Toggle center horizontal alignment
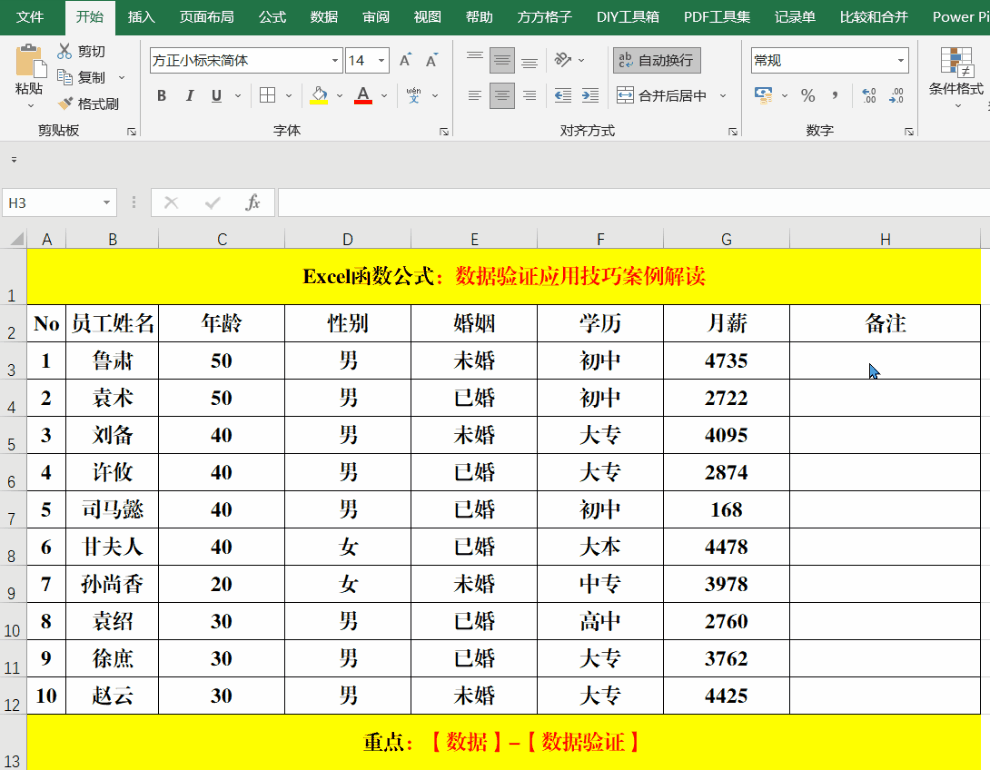This screenshot has width=990, height=770. [502, 96]
